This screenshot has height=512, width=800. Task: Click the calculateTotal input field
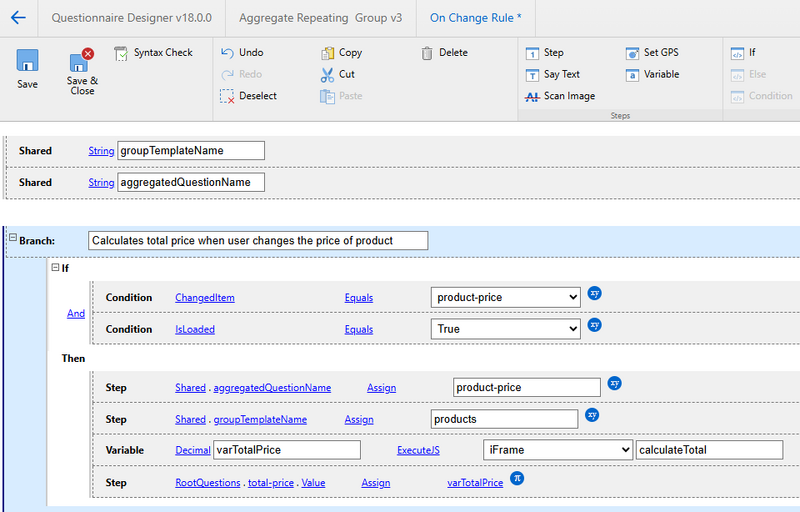pyautogui.click(x=709, y=450)
